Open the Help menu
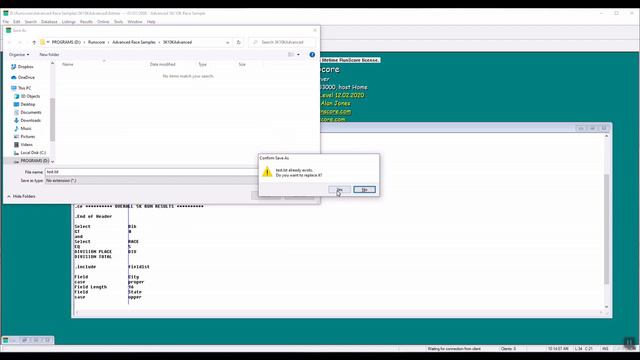This screenshot has width=640, height=360. click(x=151, y=22)
